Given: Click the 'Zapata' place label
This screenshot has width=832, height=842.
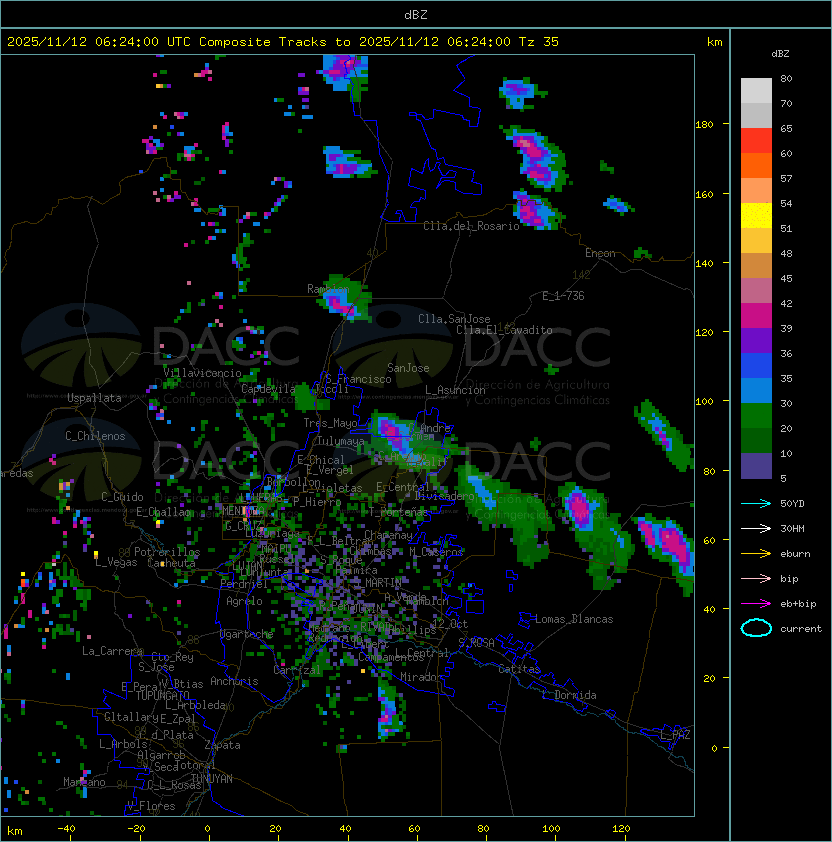Looking at the screenshot, I should click(222, 745).
